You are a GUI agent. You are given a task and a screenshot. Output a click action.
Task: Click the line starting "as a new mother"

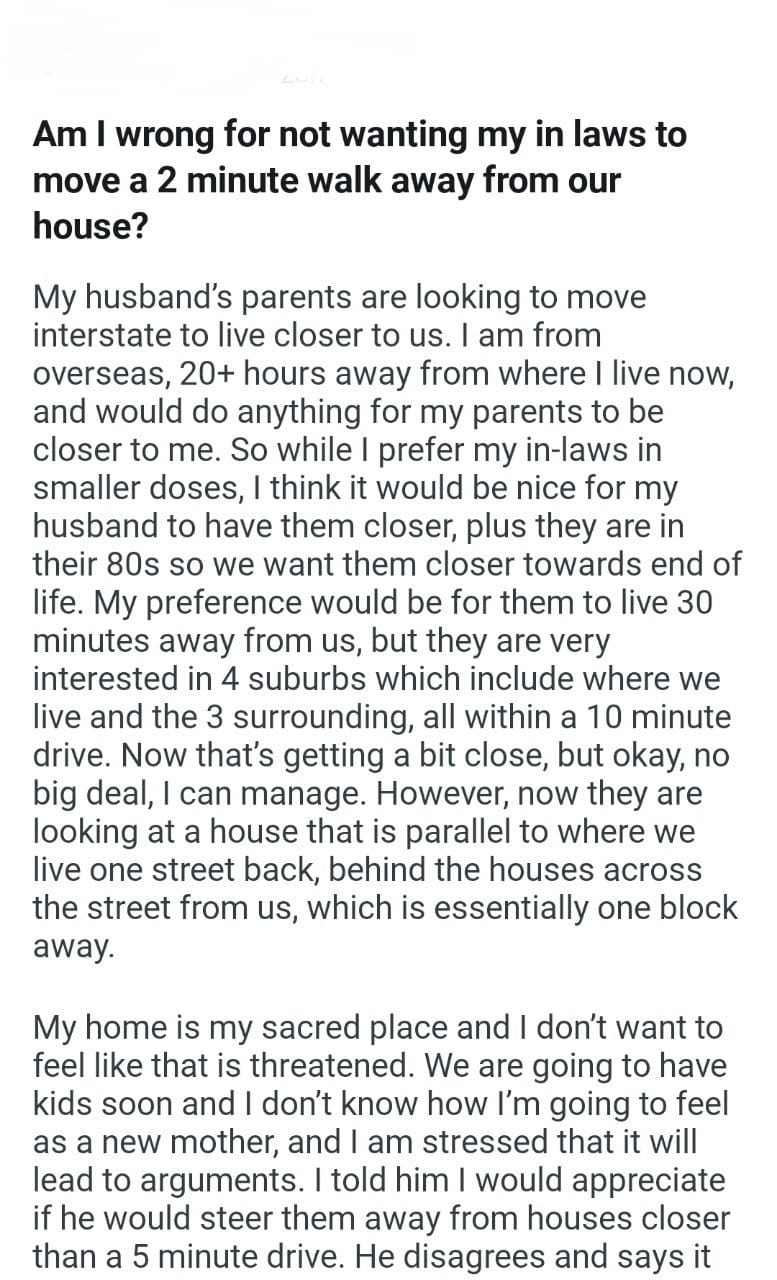[366, 1141]
